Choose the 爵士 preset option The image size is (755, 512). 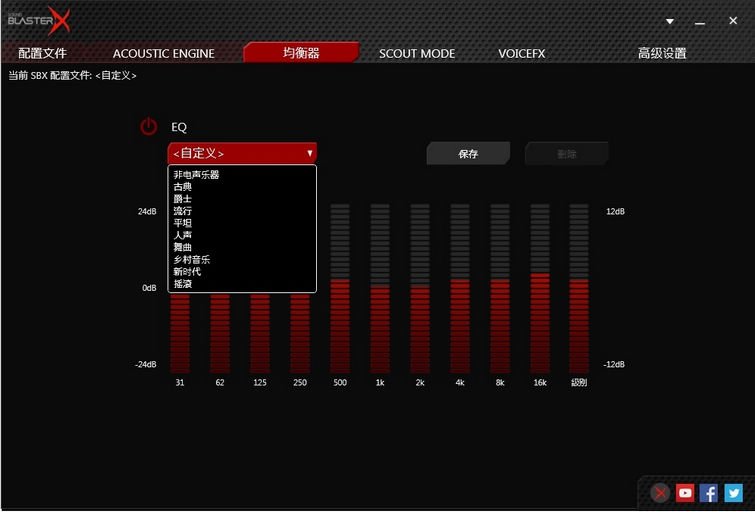click(182, 199)
